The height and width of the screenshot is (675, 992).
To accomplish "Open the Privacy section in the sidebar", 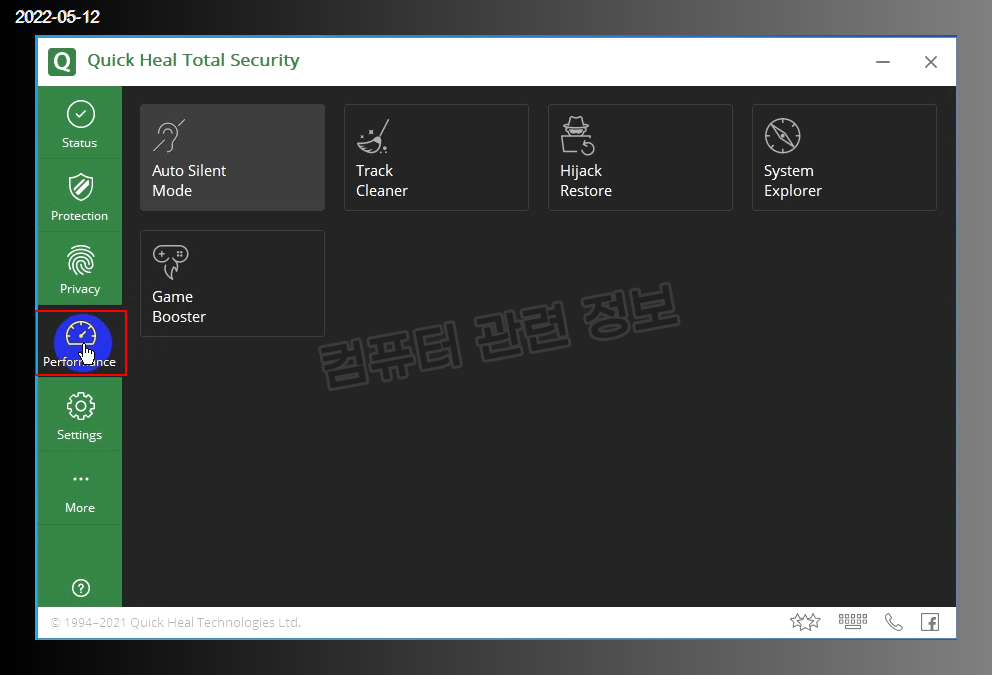I will pyautogui.click(x=80, y=269).
